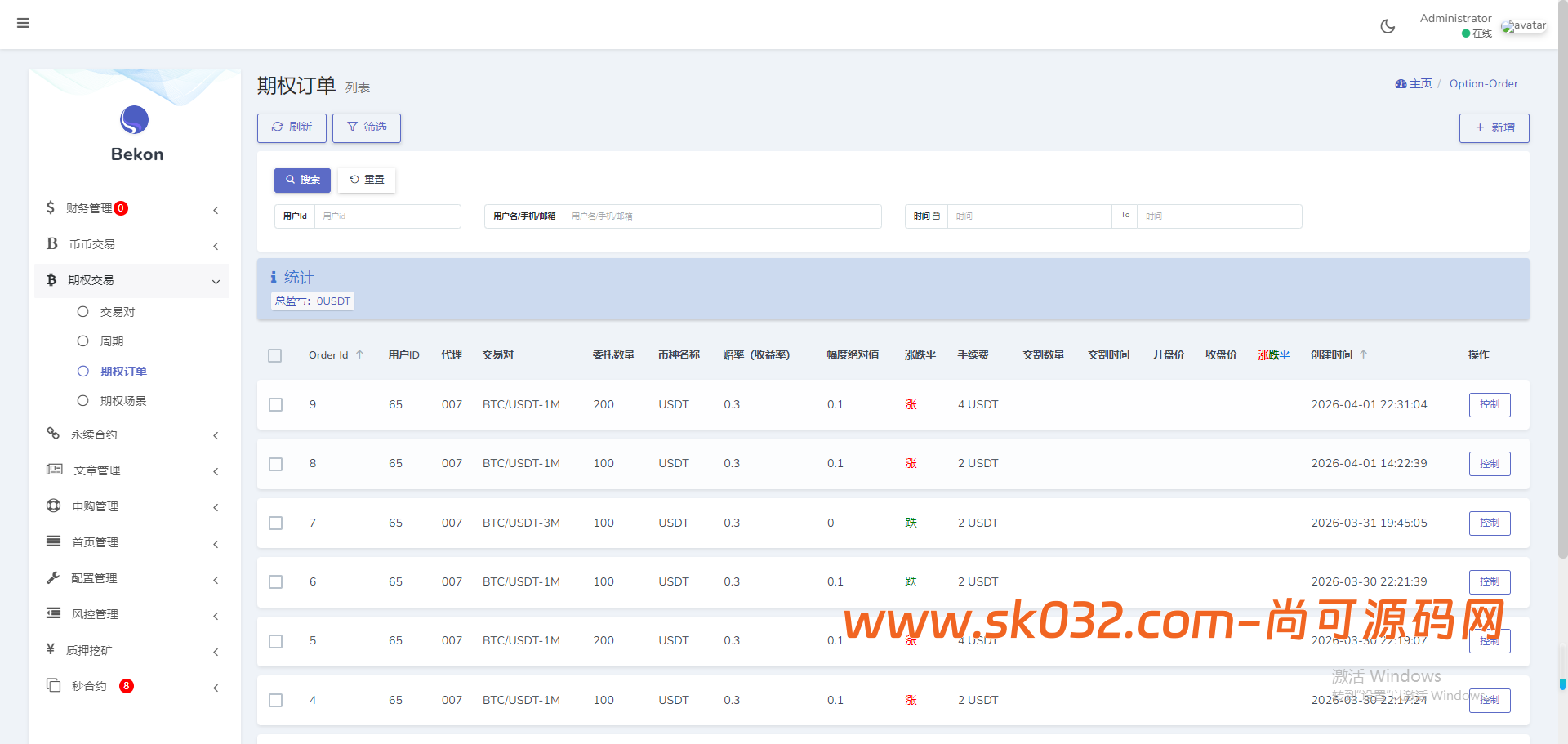The image size is (1568, 744).
Task: Check the box for order 9
Action: (276, 405)
